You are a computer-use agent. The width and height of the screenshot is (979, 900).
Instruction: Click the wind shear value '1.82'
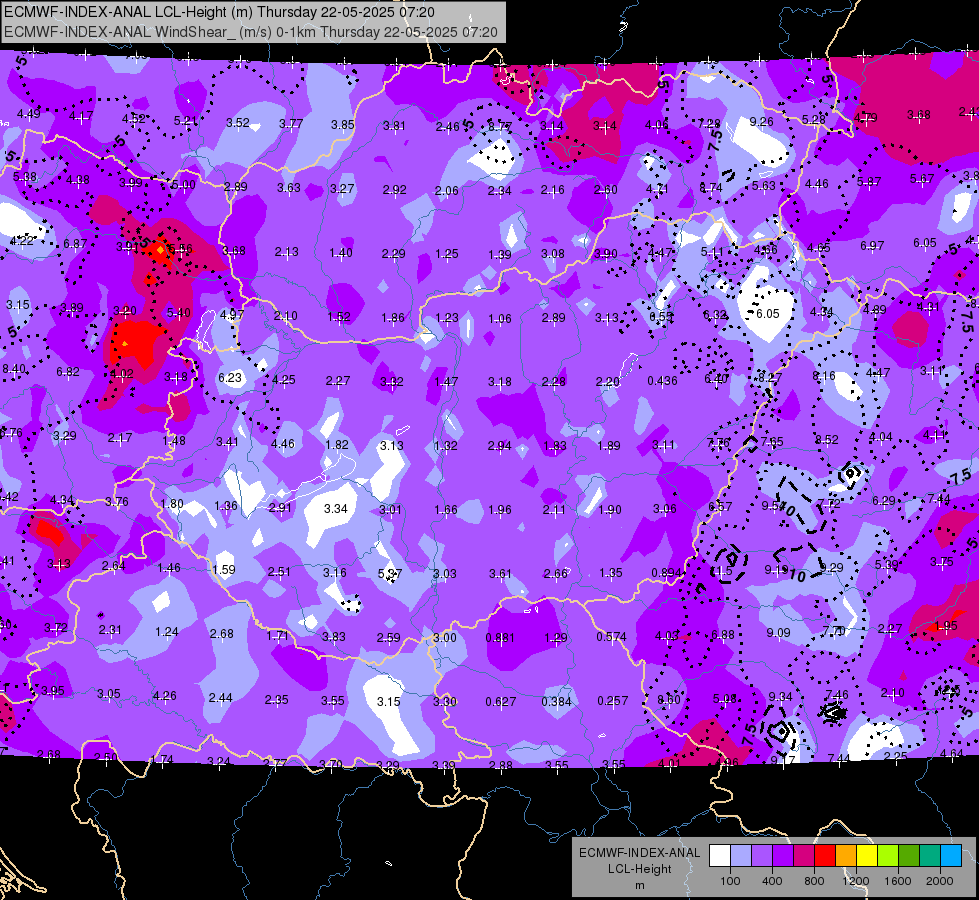(x=337, y=445)
